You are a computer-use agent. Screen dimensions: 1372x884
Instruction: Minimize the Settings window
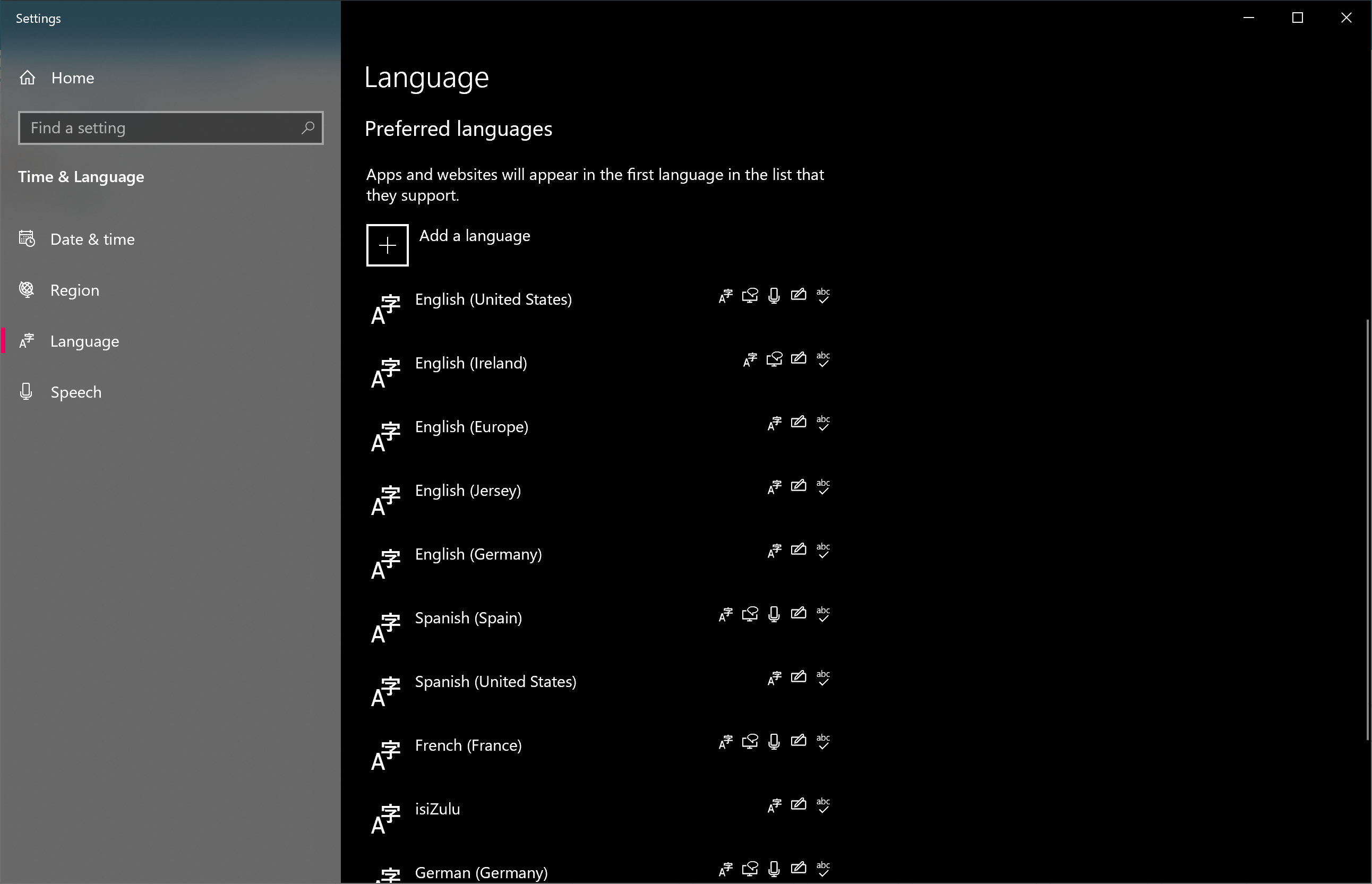point(1249,18)
